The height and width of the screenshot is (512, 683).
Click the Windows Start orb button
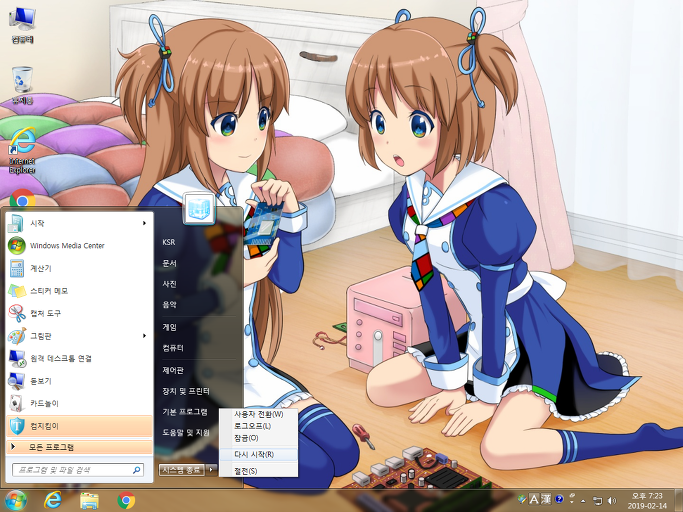click(x=16, y=500)
